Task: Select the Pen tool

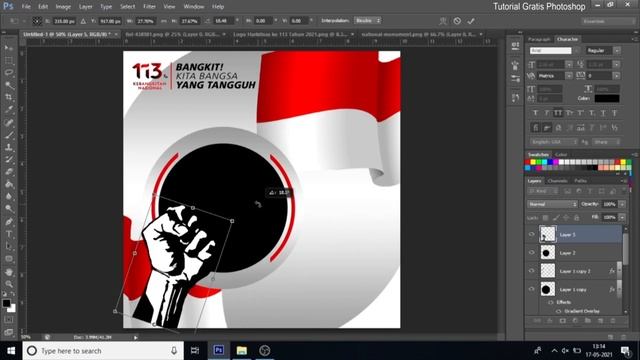Action: tap(9, 222)
